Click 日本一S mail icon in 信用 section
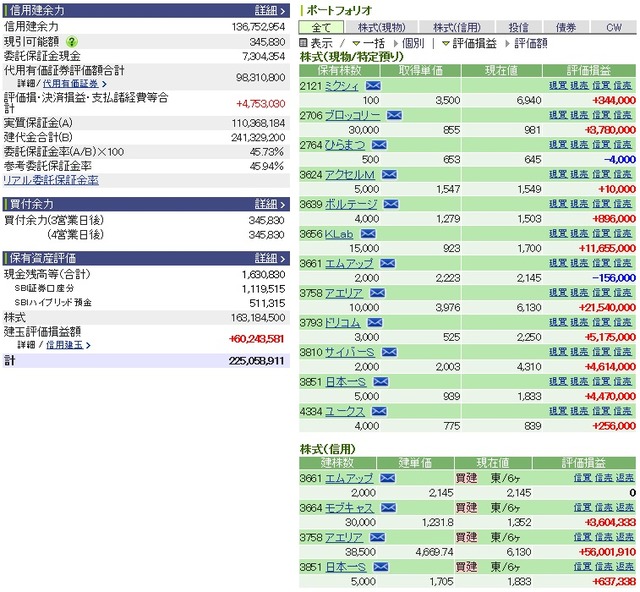 pyautogui.click(x=381, y=567)
